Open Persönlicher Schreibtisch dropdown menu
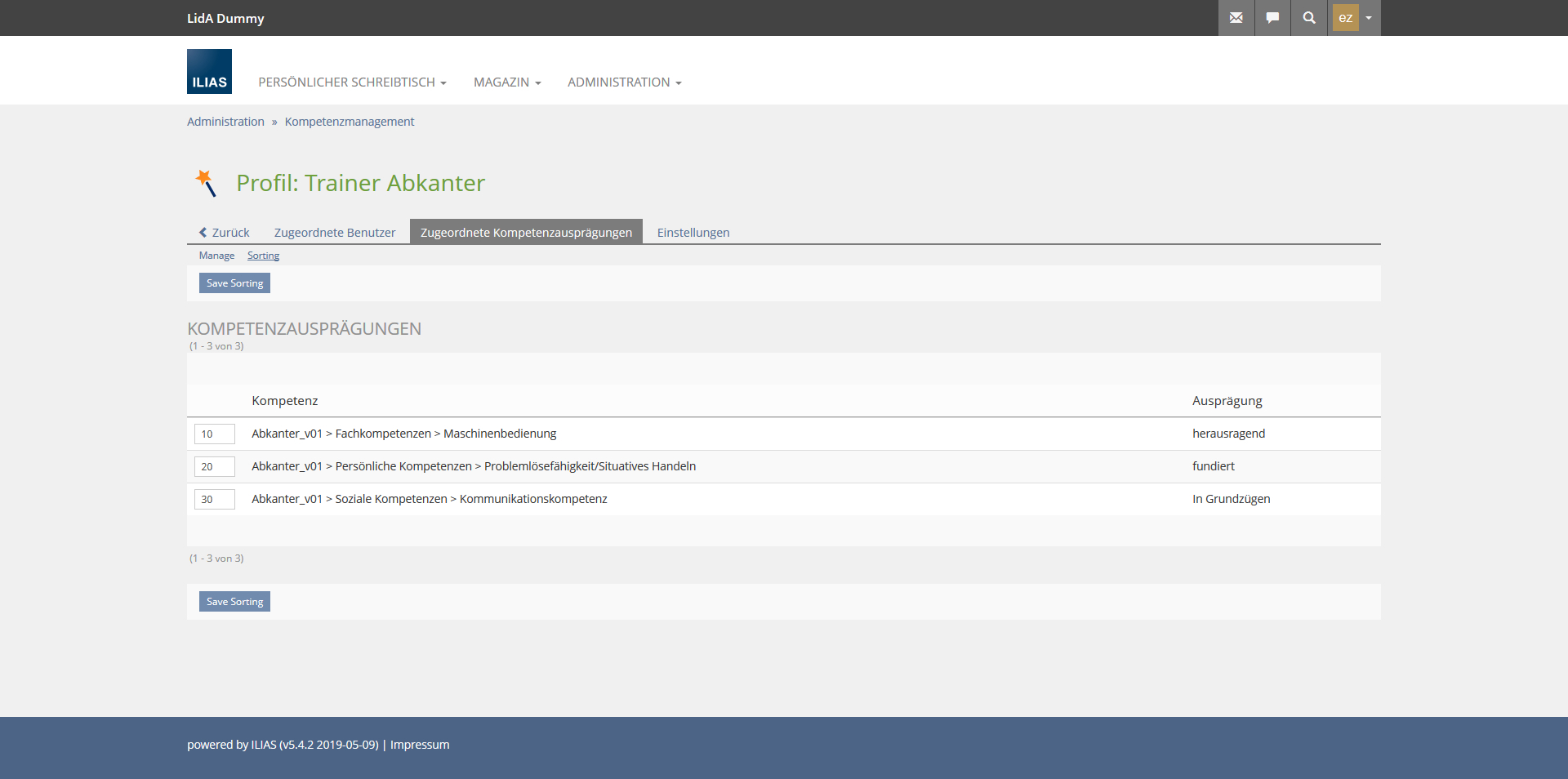The image size is (1568, 779). pos(352,82)
